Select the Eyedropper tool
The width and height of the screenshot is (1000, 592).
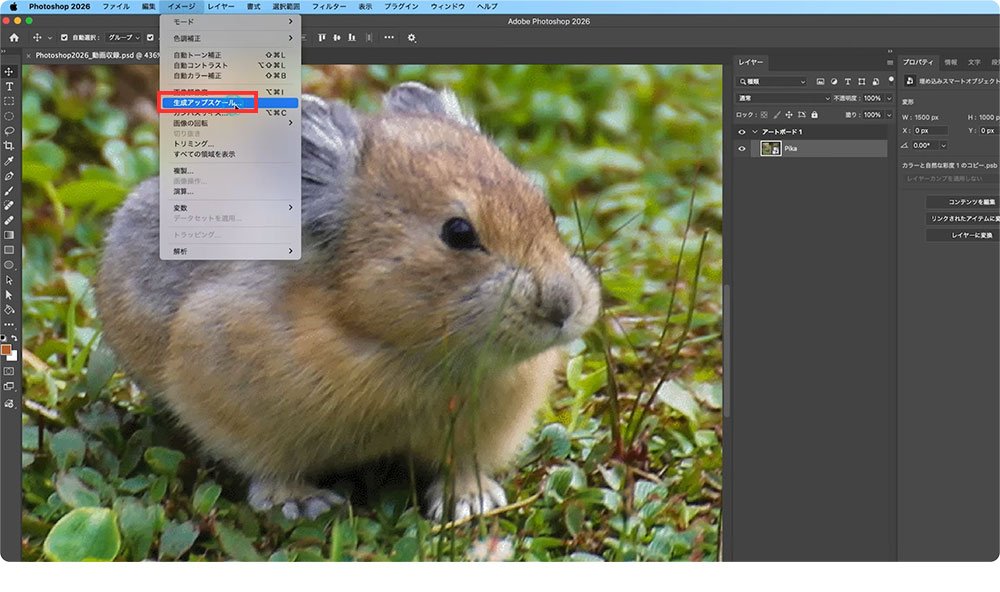click(x=9, y=161)
